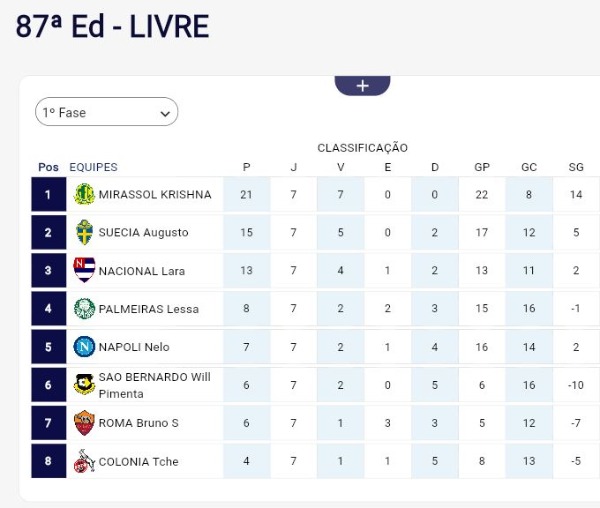
Task: Click the EQUIPES column header
Action: (93, 167)
